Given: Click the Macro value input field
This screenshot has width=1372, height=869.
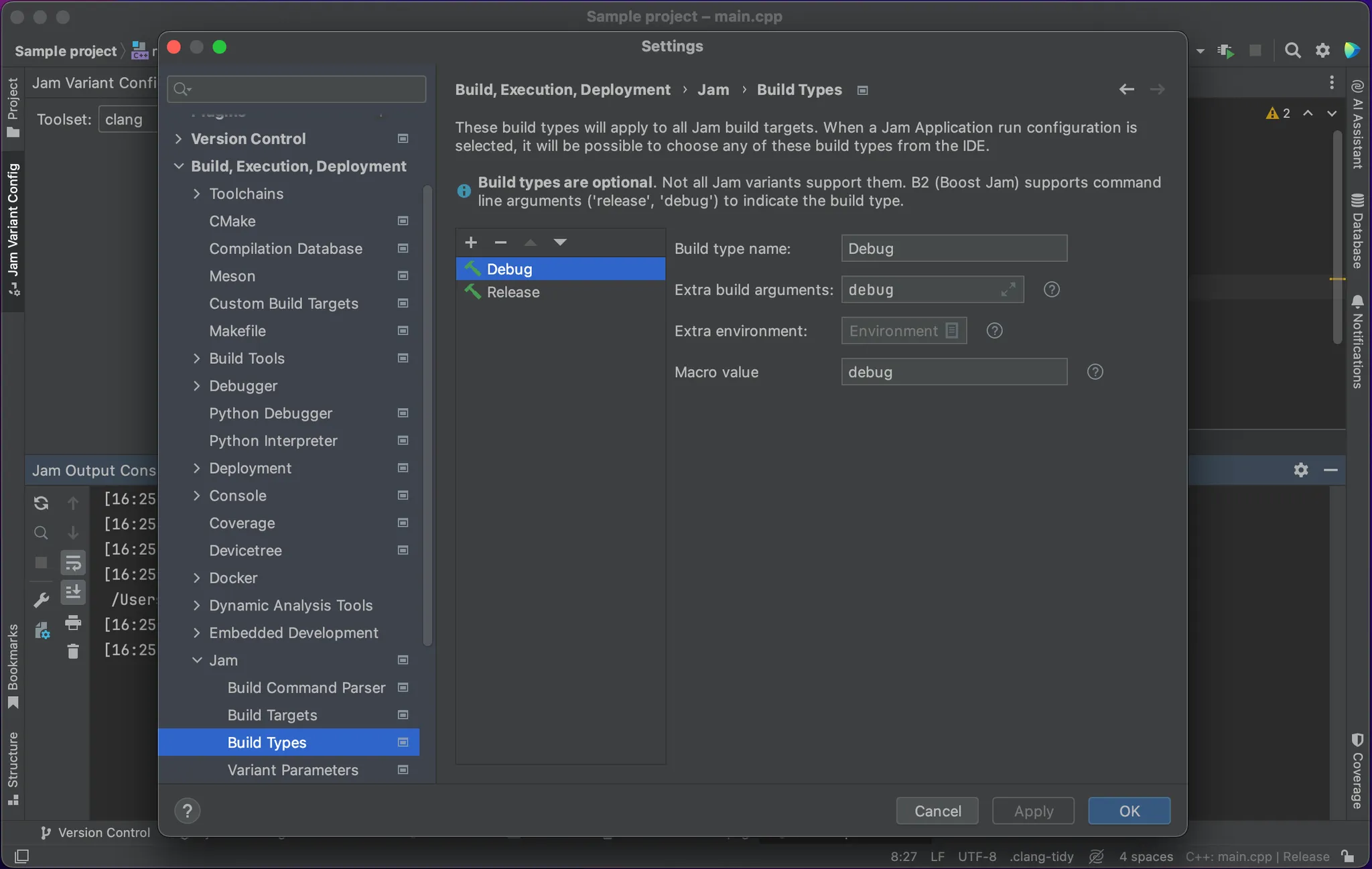Looking at the screenshot, I should click(x=954, y=372).
